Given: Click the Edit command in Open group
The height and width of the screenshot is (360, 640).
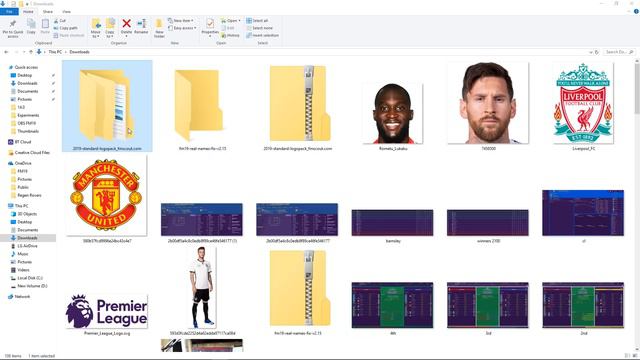Looking at the screenshot, I should click(x=228, y=28).
